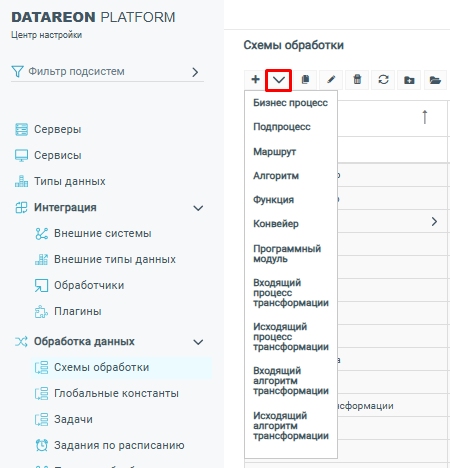Viewport: 450px width, 468px height.
Task: Select Бизнес процесс from the dropdown menu
Action: [x=291, y=103]
